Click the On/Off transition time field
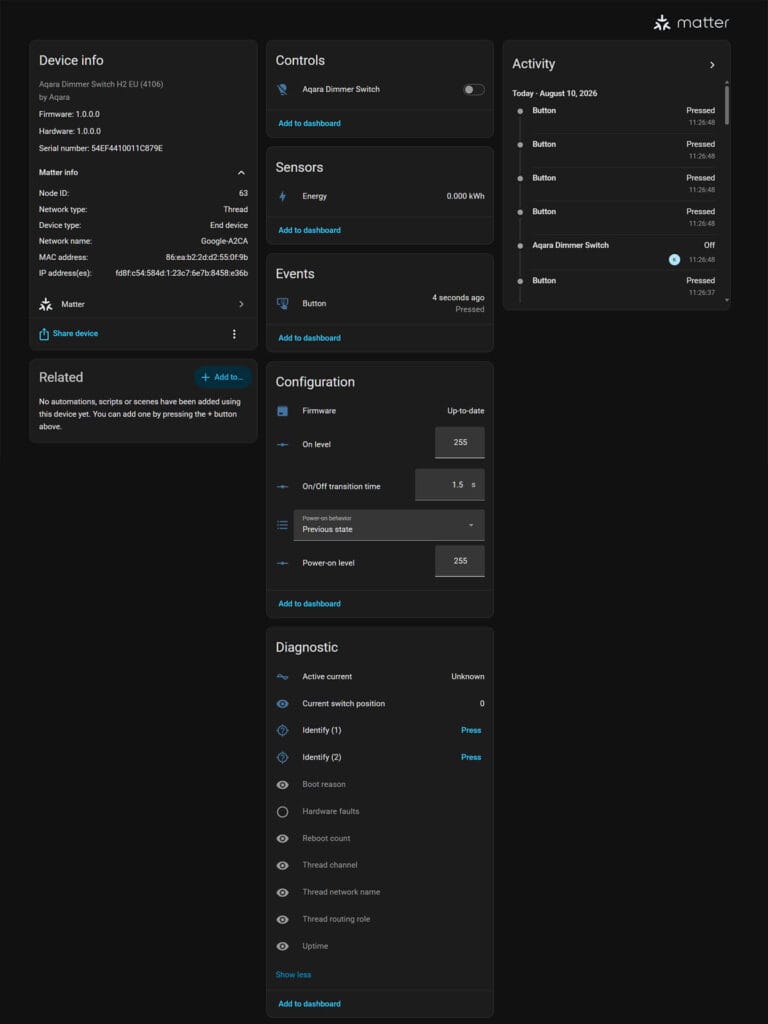The image size is (768, 1024). point(450,485)
